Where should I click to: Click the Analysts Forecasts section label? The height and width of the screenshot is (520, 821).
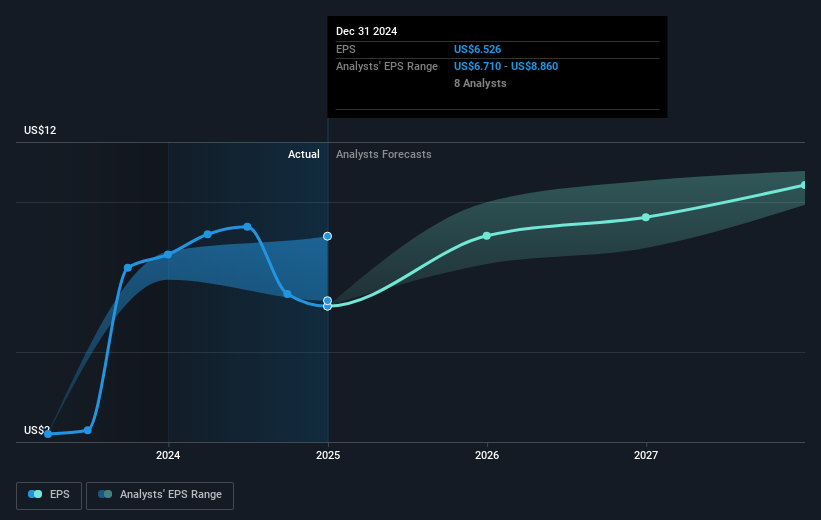384,154
